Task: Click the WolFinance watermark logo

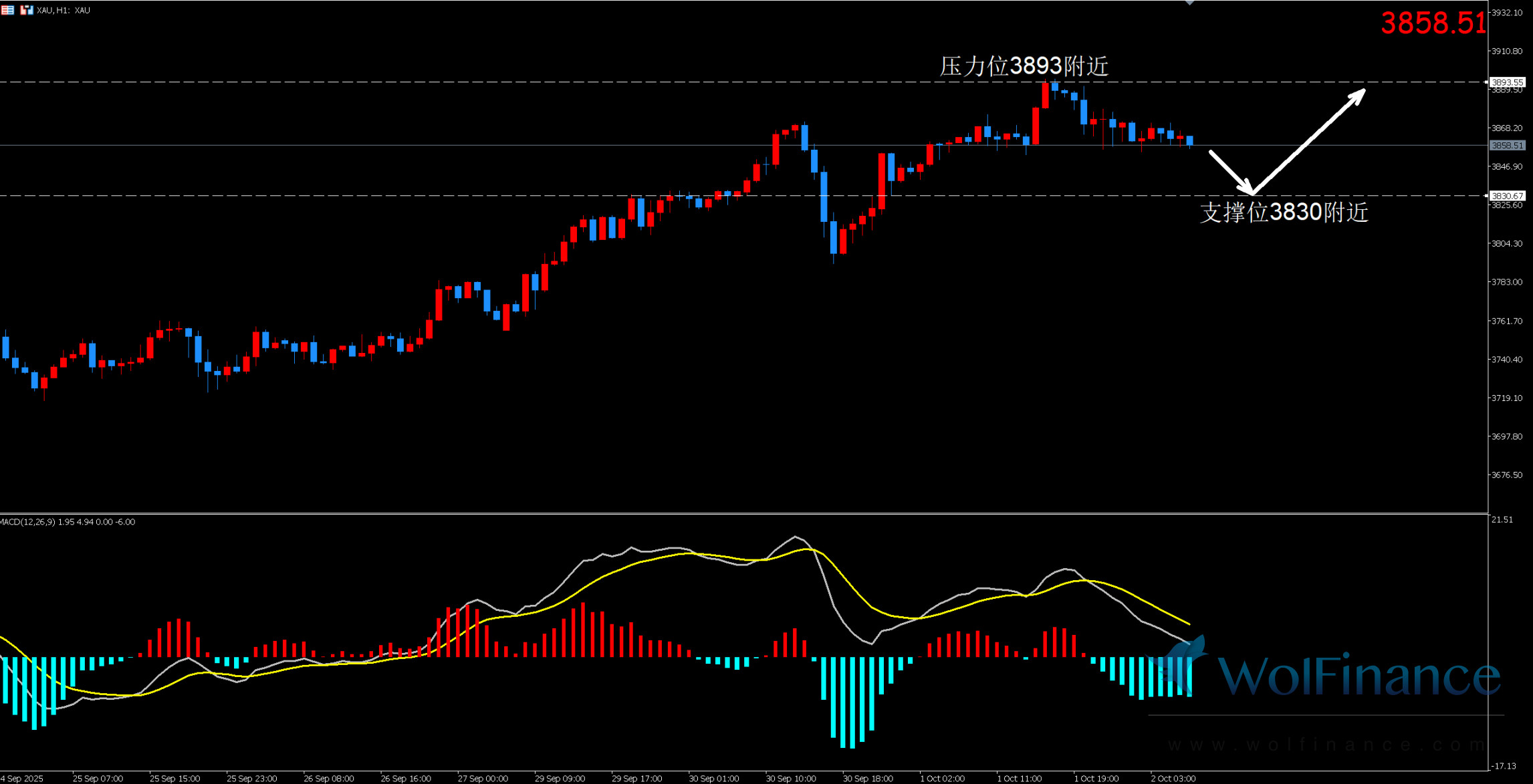Action: (1337, 675)
